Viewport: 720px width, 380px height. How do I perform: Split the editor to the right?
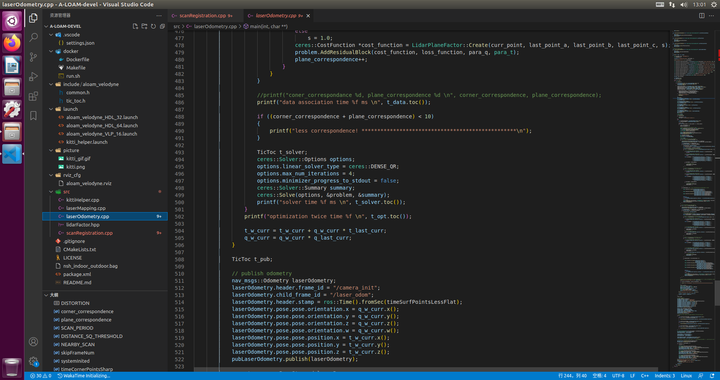pyautogui.click(x=702, y=16)
